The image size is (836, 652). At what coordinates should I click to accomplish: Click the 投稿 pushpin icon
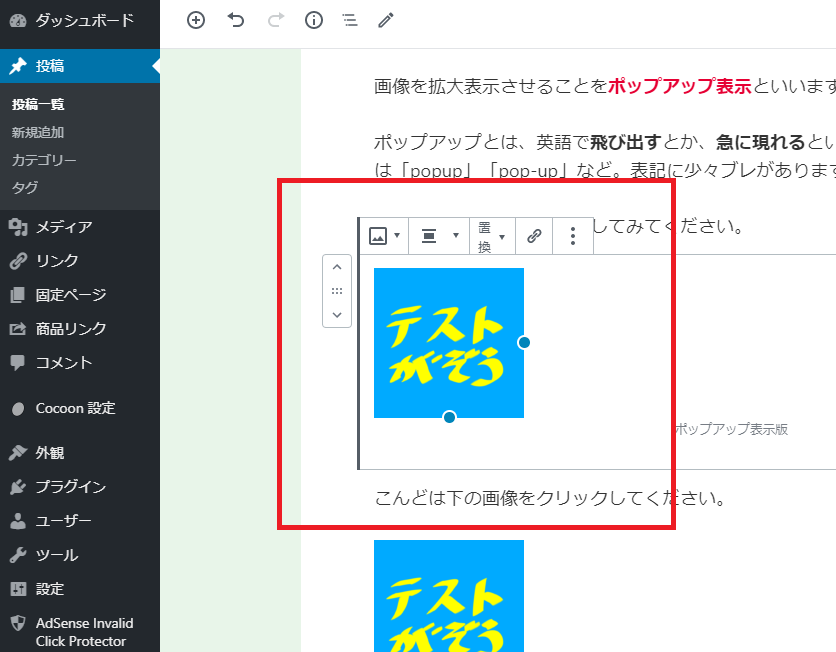point(18,66)
